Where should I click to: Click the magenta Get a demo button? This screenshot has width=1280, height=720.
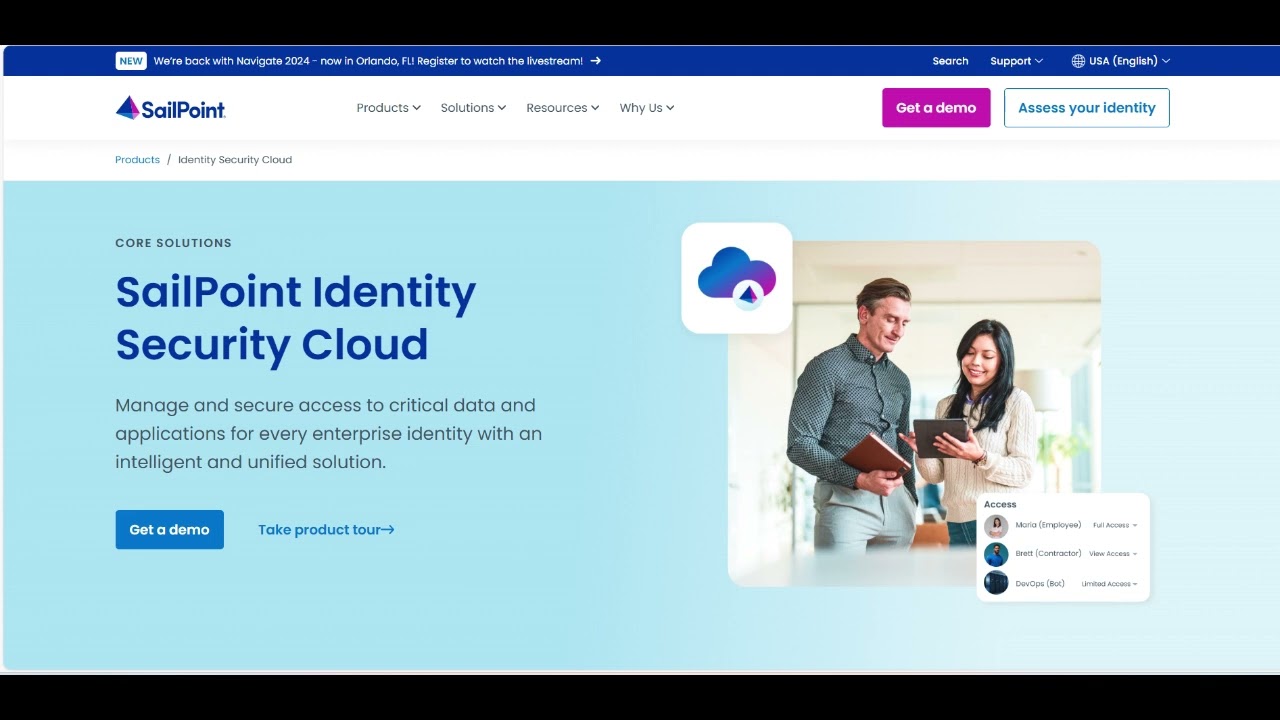pyautogui.click(x=936, y=108)
